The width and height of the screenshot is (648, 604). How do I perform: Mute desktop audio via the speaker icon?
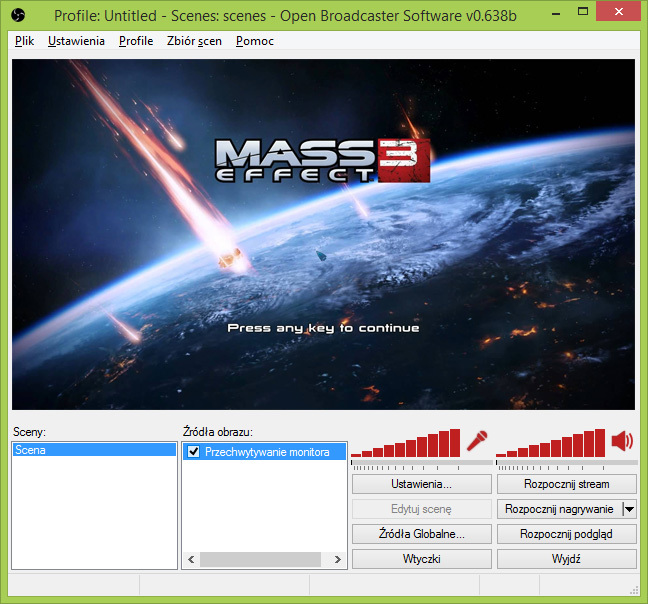pos(622,440)
